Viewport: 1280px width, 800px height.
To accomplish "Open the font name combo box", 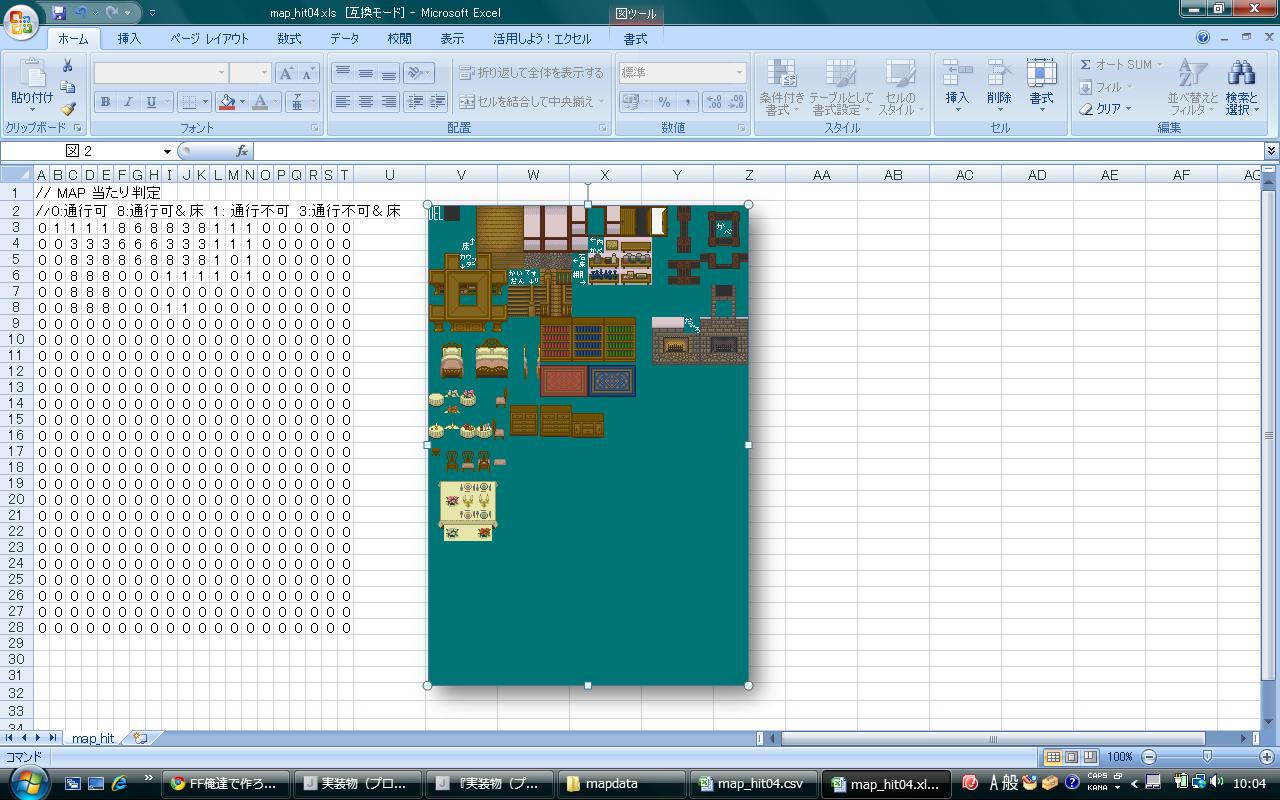I will (161, 73).
